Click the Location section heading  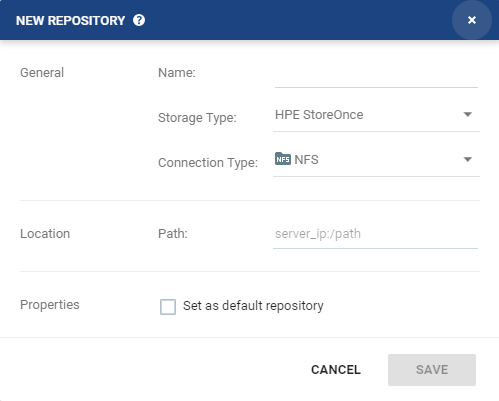45,234
